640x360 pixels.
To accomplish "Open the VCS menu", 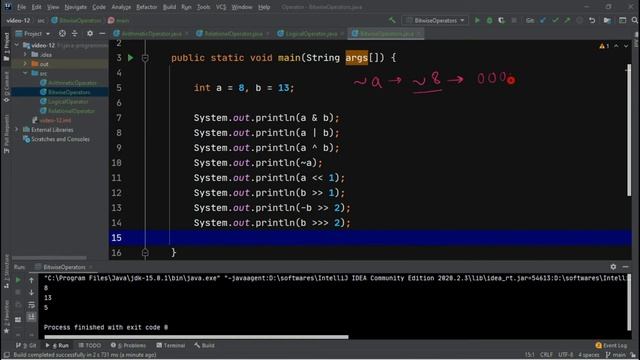I will click(x=221, y=7).
